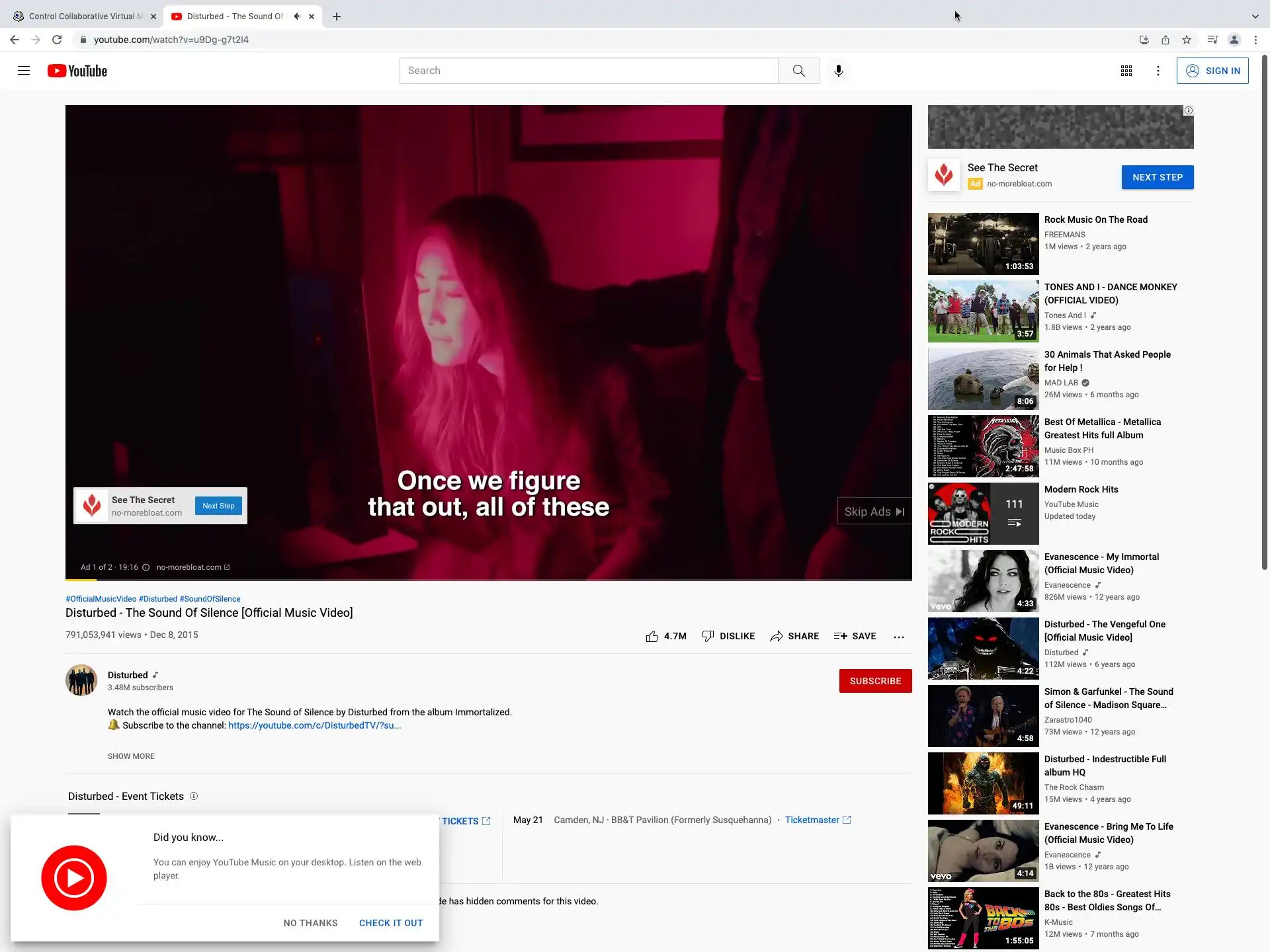The width and height of the screenshot is (1270, 952).
Task: Click the magnifier search button
Action: (x=798, y=71)
